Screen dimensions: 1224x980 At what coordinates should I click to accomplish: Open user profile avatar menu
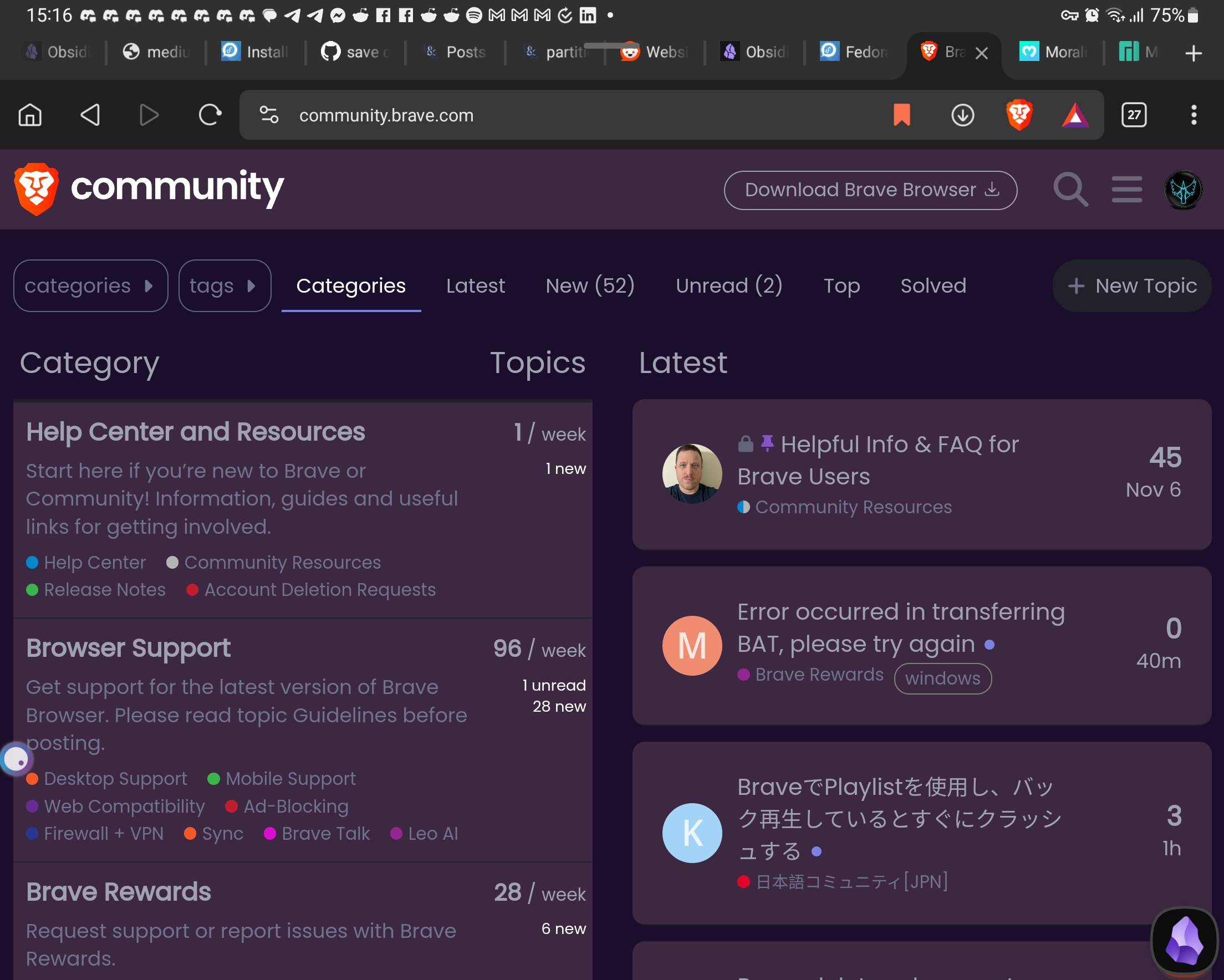[1183, 190]
